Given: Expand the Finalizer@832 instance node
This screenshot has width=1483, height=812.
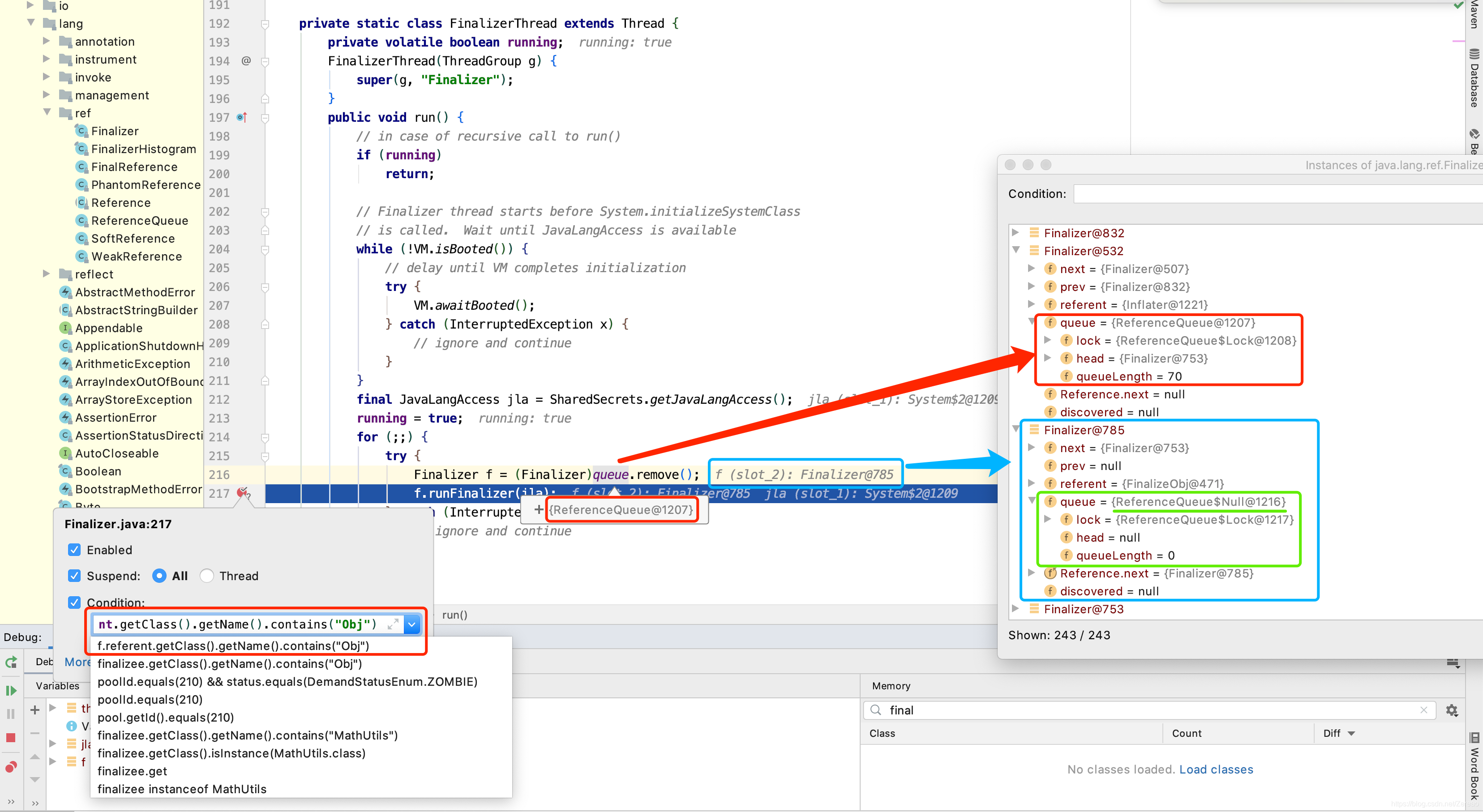Looking at the screenshot, I should point(1016,232).
